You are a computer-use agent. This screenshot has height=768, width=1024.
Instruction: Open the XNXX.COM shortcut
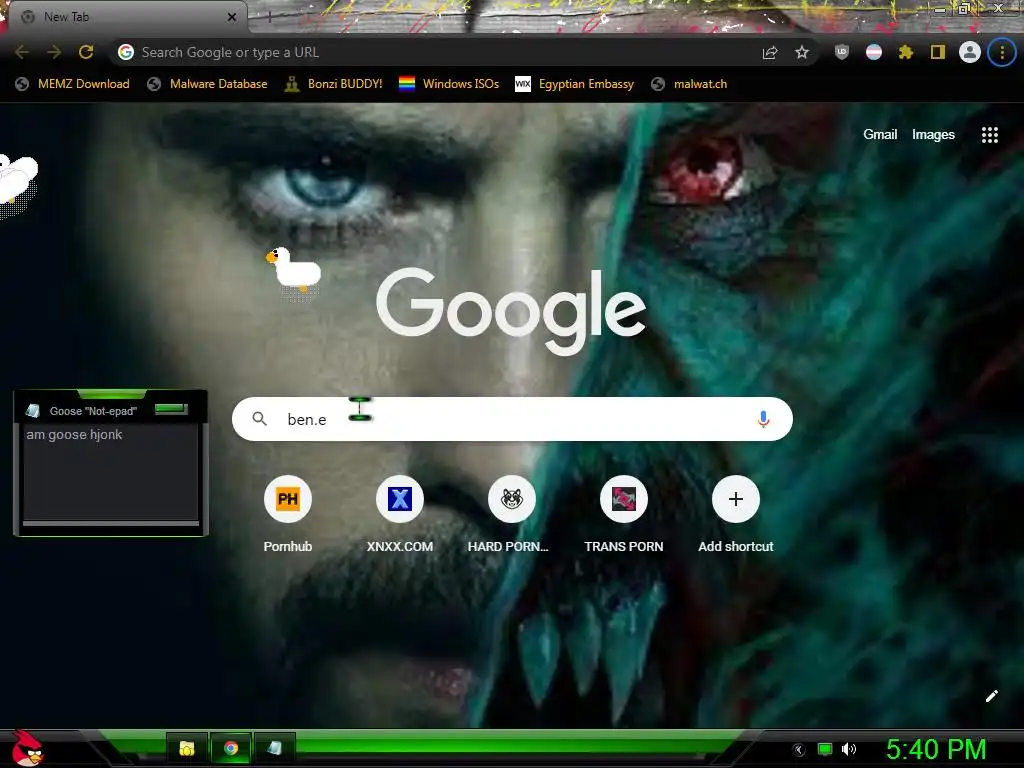pyautogui.click(x=400, y=515)
